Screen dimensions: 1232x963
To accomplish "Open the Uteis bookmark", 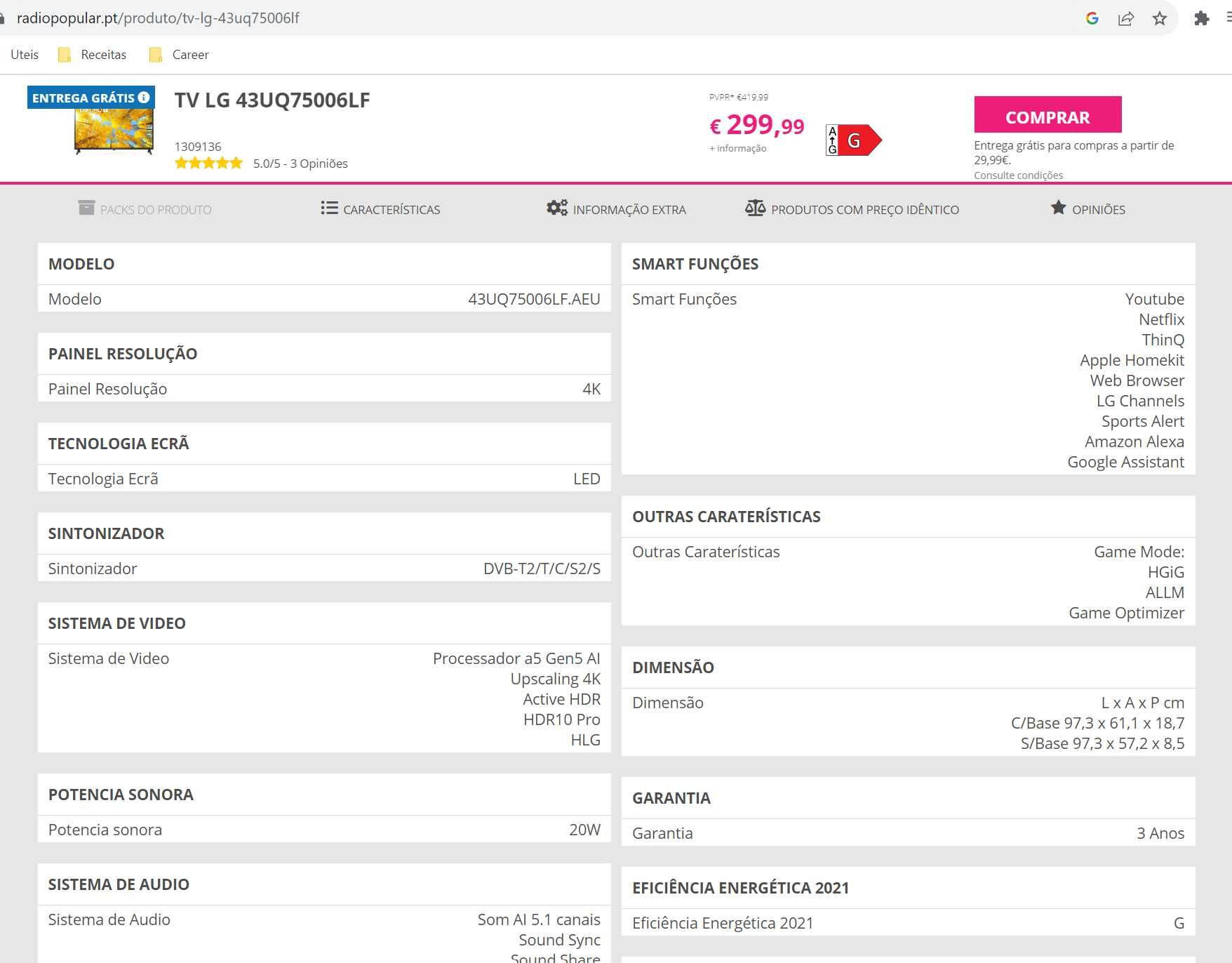I will (25, 55).
